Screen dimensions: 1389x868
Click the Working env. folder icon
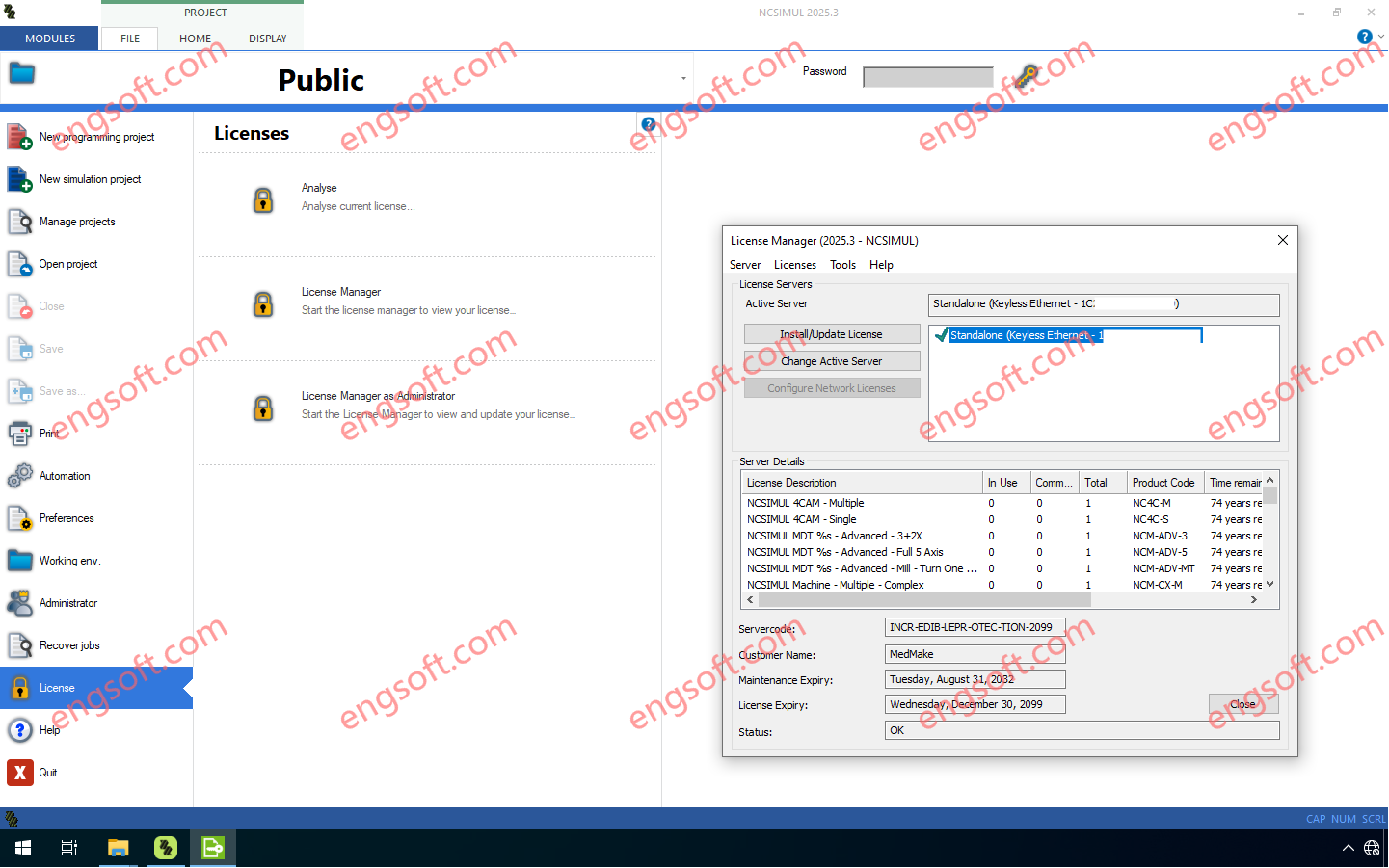coord(20,561)
